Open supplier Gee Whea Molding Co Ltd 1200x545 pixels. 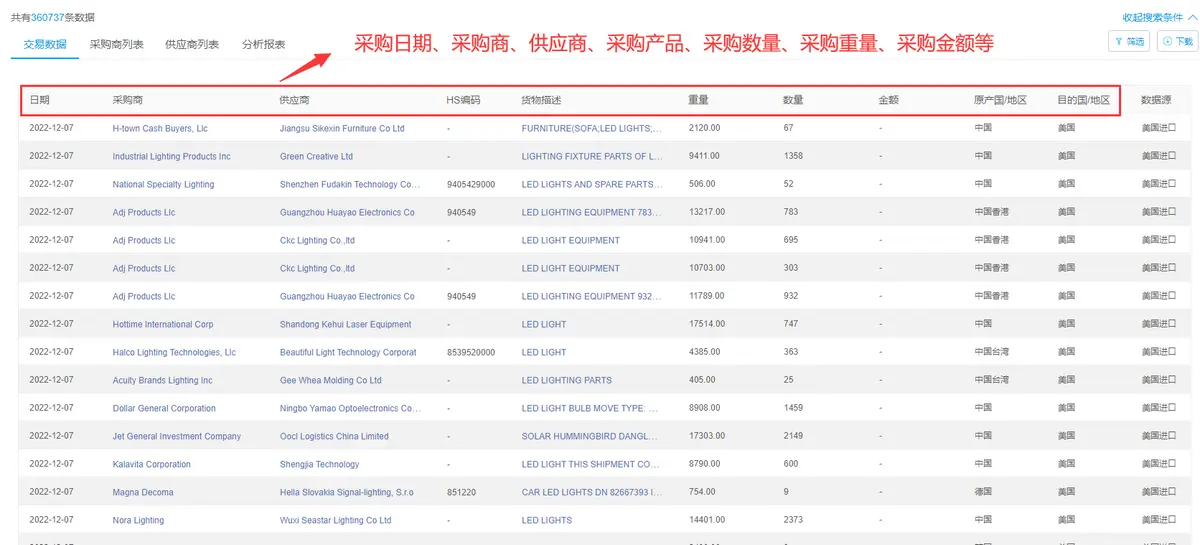click(x=330, y=380)
